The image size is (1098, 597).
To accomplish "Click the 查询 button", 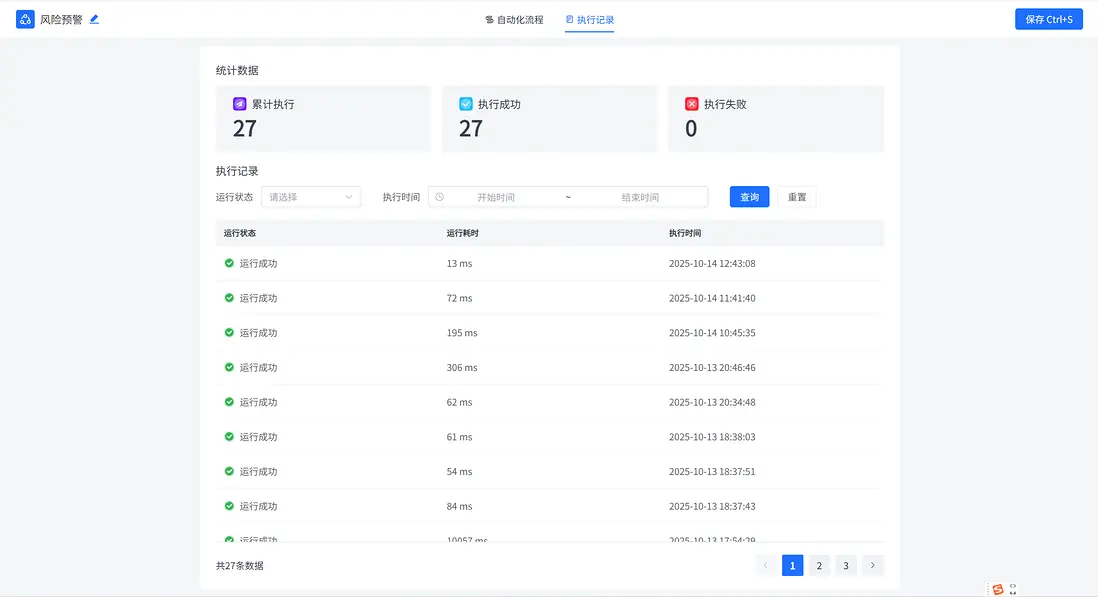I will (749, 197).
